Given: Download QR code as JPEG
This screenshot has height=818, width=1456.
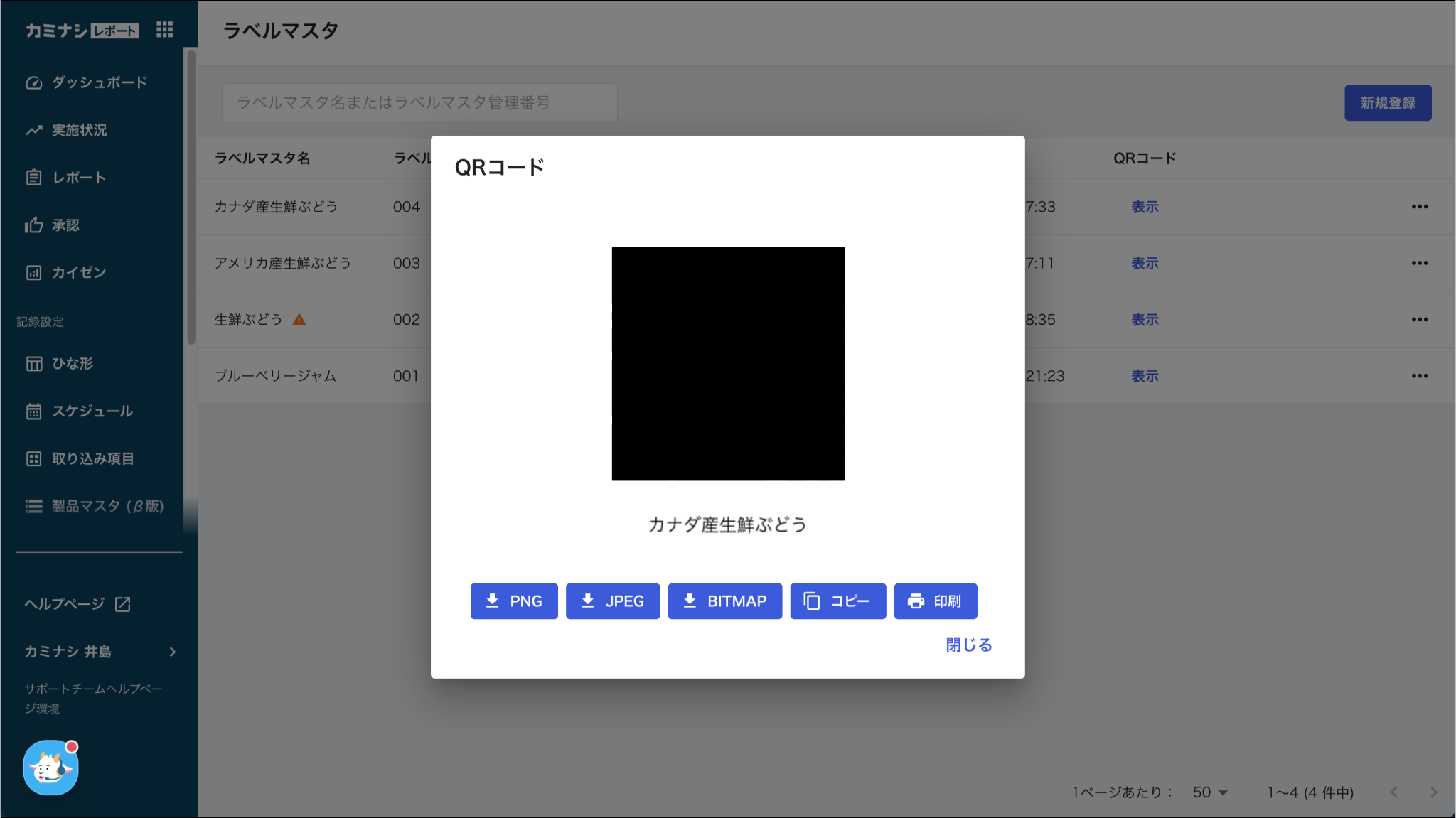Looking at the screenshot, I should coord(613,601).
